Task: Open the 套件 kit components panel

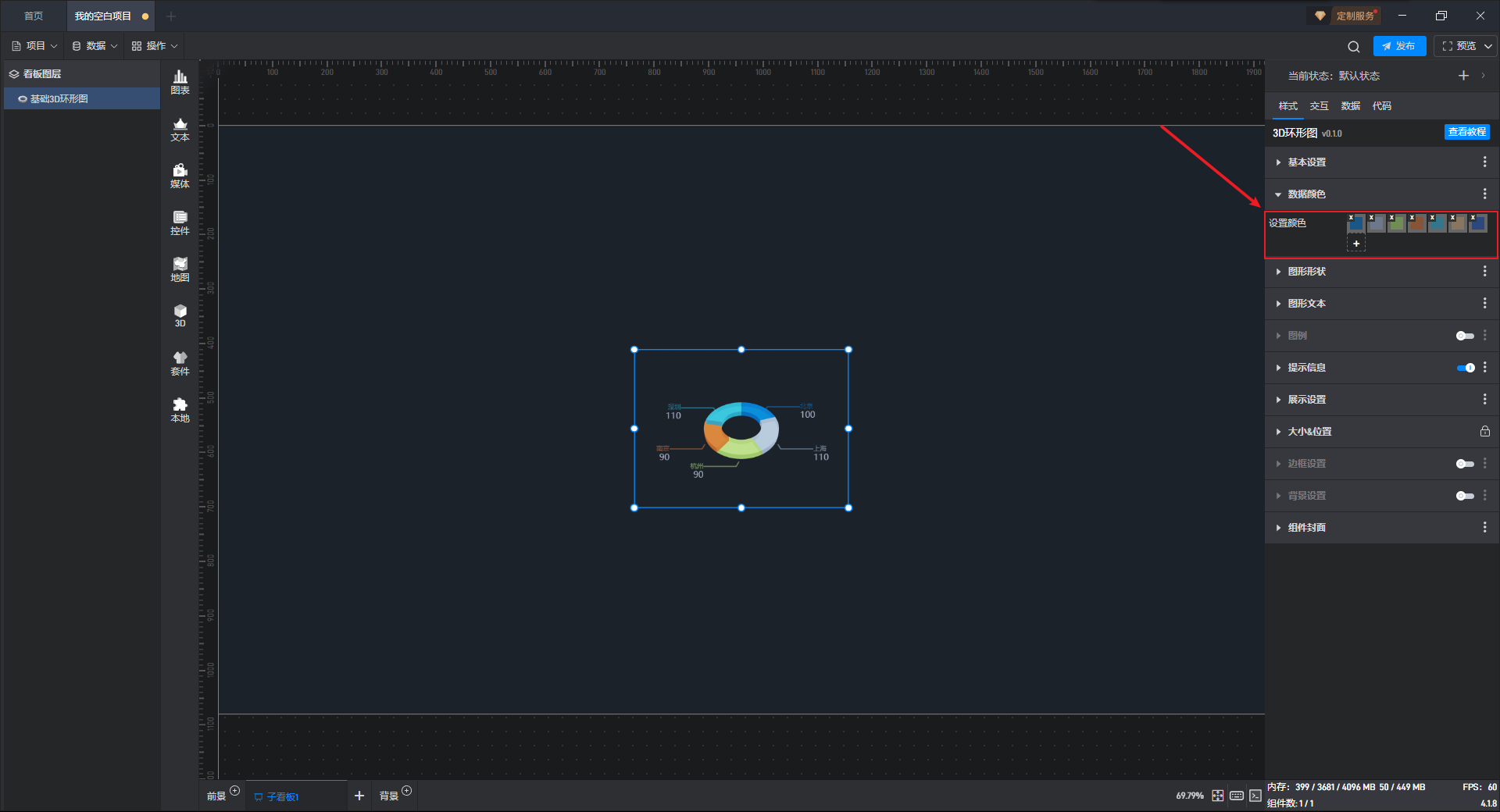Action: click(180, 363)
